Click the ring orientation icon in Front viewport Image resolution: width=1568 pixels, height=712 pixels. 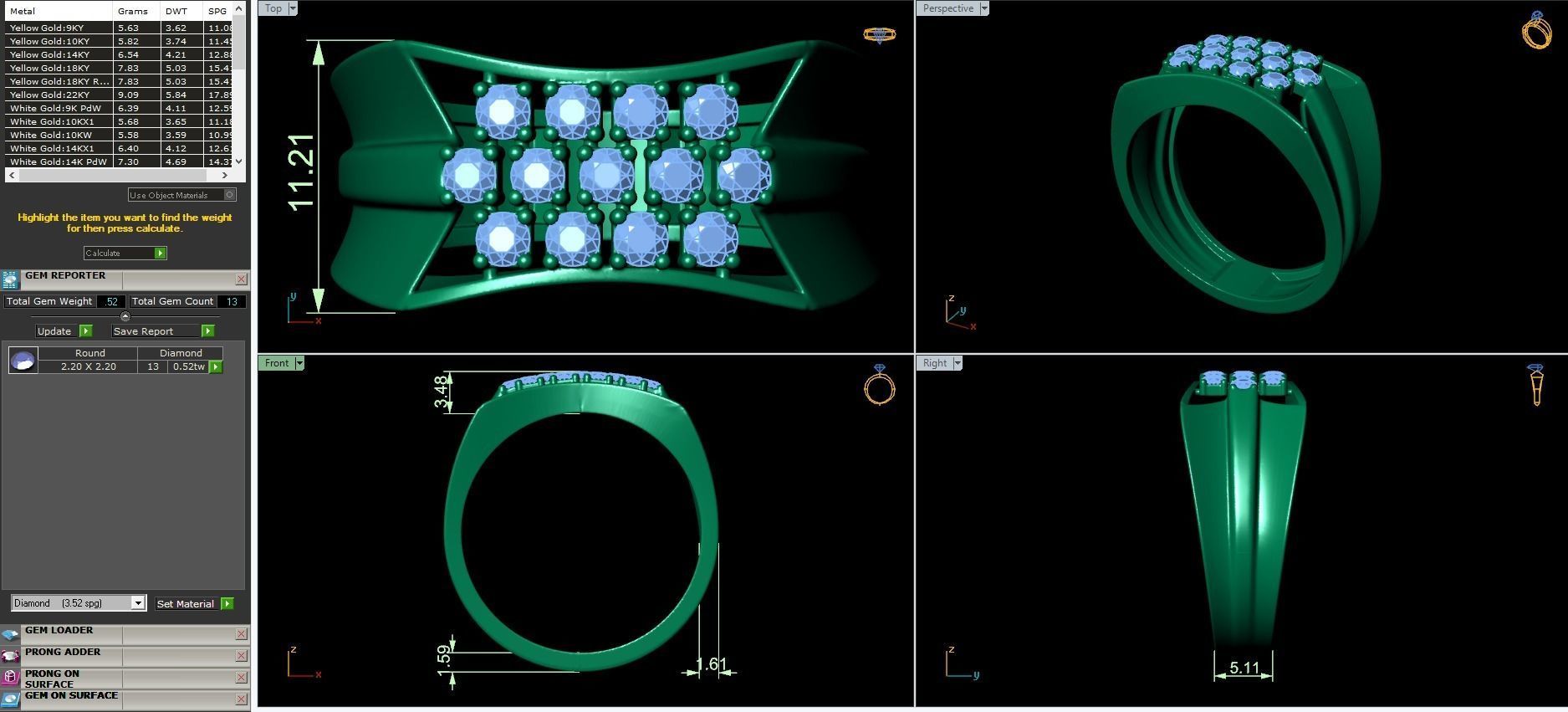[879, 385]
